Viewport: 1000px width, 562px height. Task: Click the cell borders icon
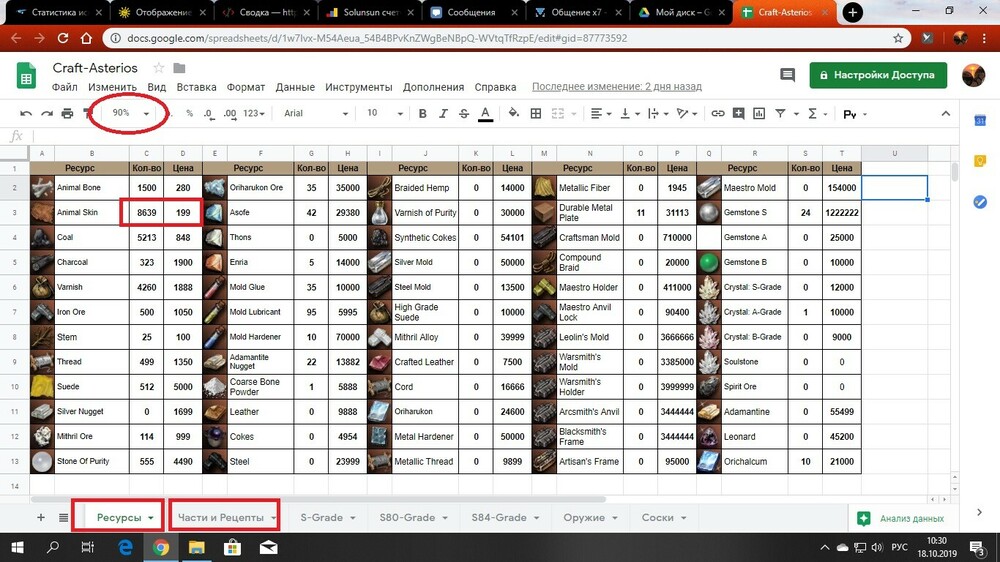coord(536,113)
